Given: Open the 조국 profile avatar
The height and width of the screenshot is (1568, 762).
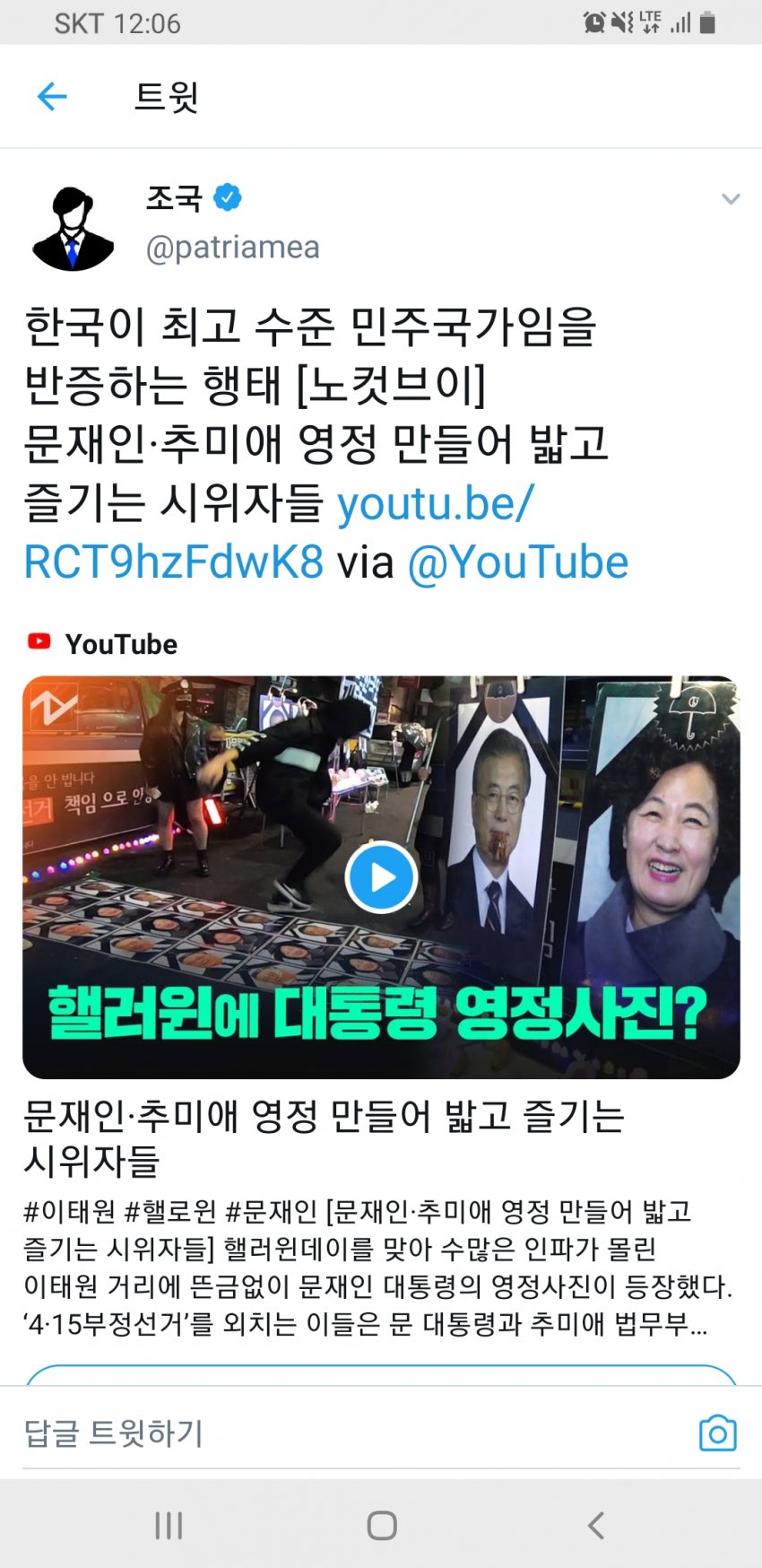Looking at the screenshot, I should point(73,228).
